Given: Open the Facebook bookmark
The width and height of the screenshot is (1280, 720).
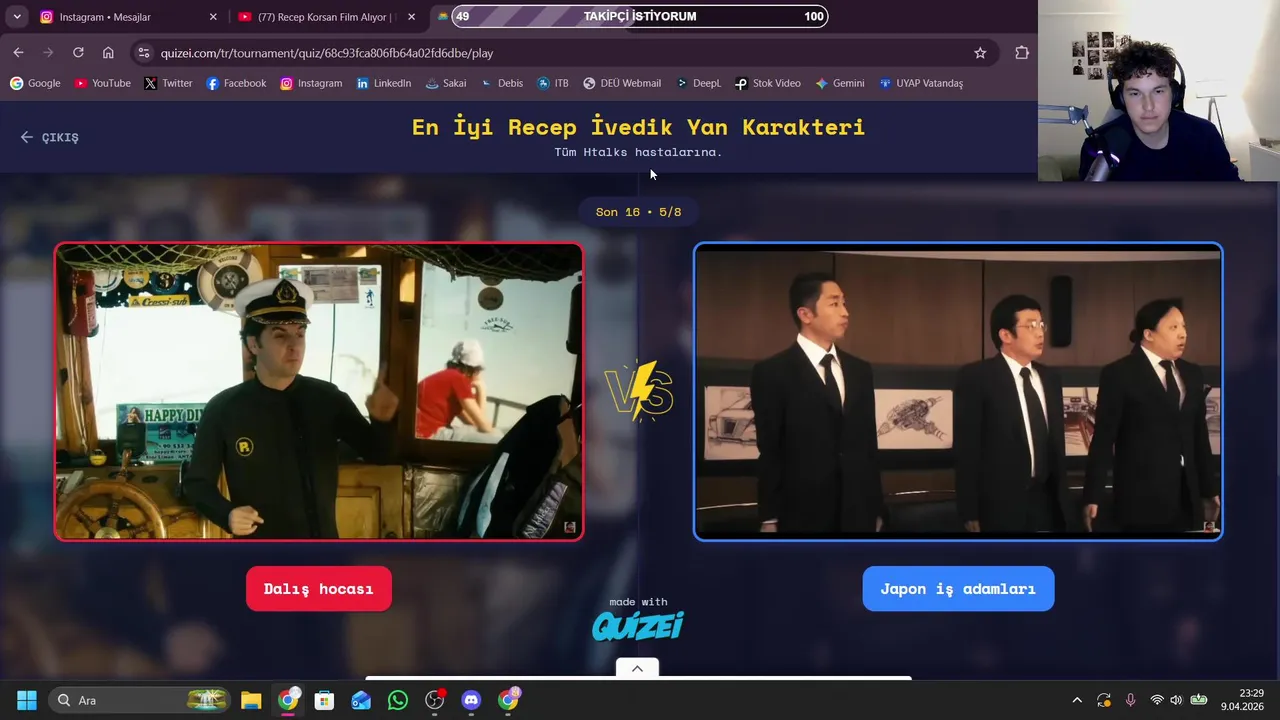Looking at the screenshot, I should (236, 83).
